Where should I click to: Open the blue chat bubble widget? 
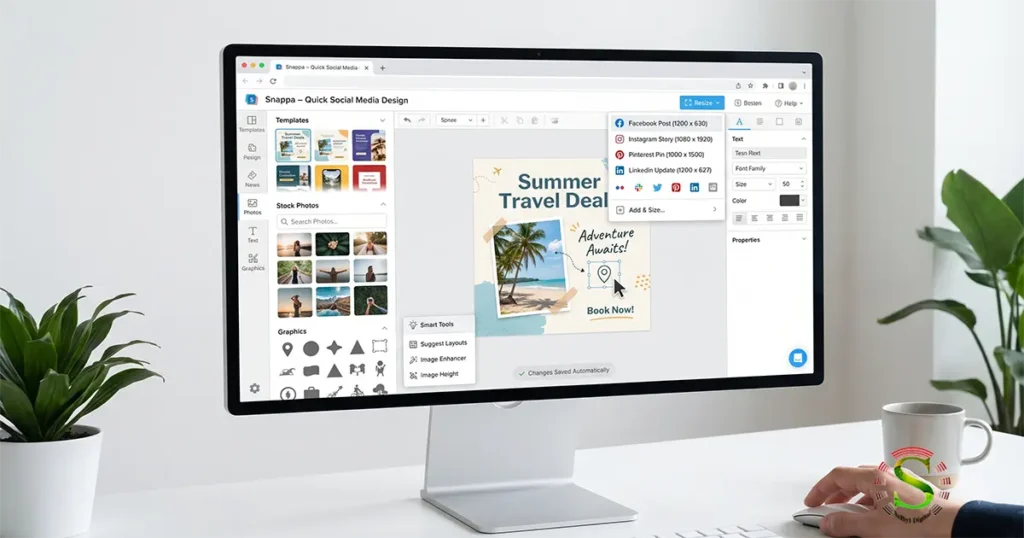click(797, 358)
